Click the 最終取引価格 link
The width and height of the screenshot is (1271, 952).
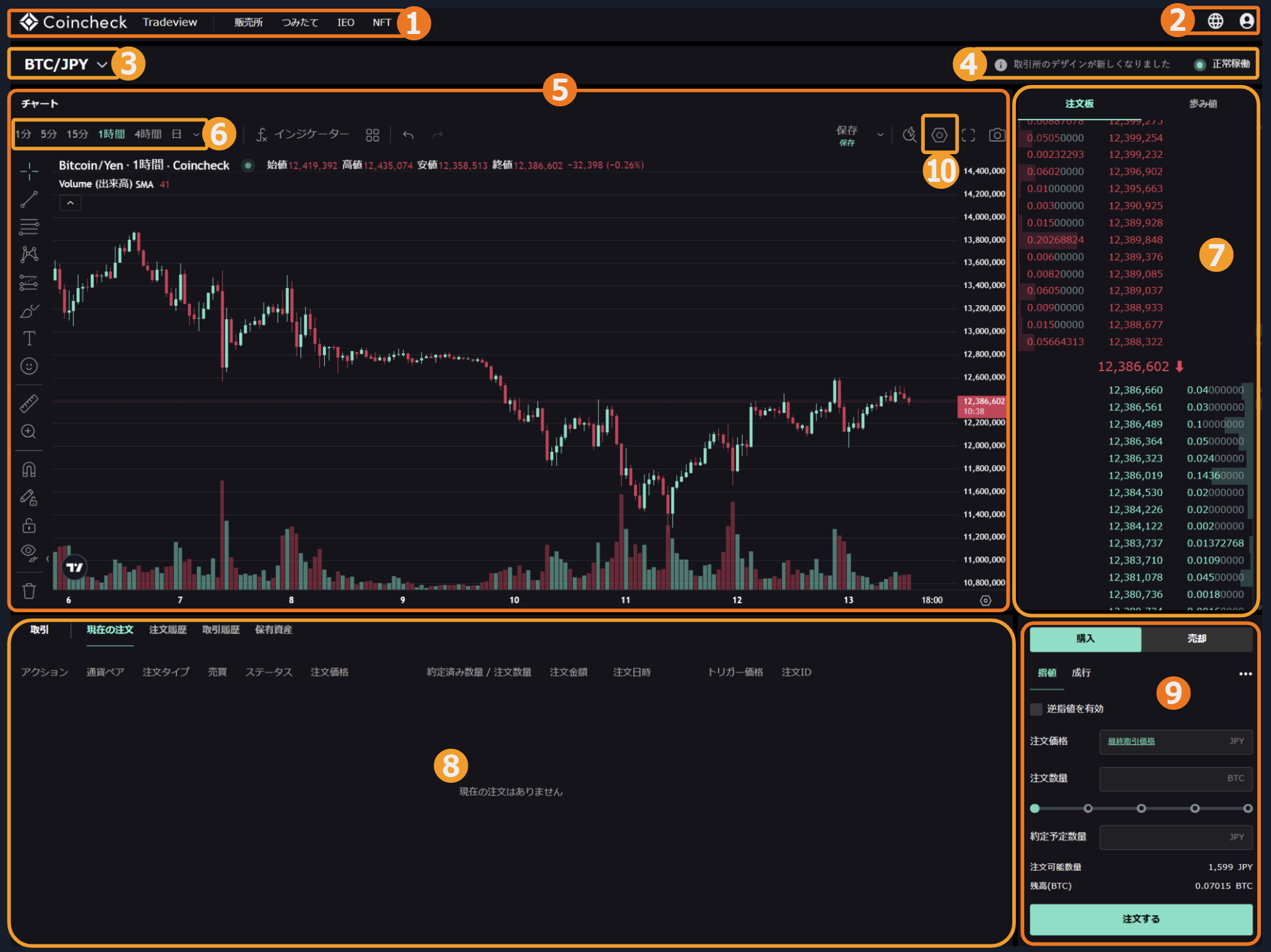point(1131,741)
